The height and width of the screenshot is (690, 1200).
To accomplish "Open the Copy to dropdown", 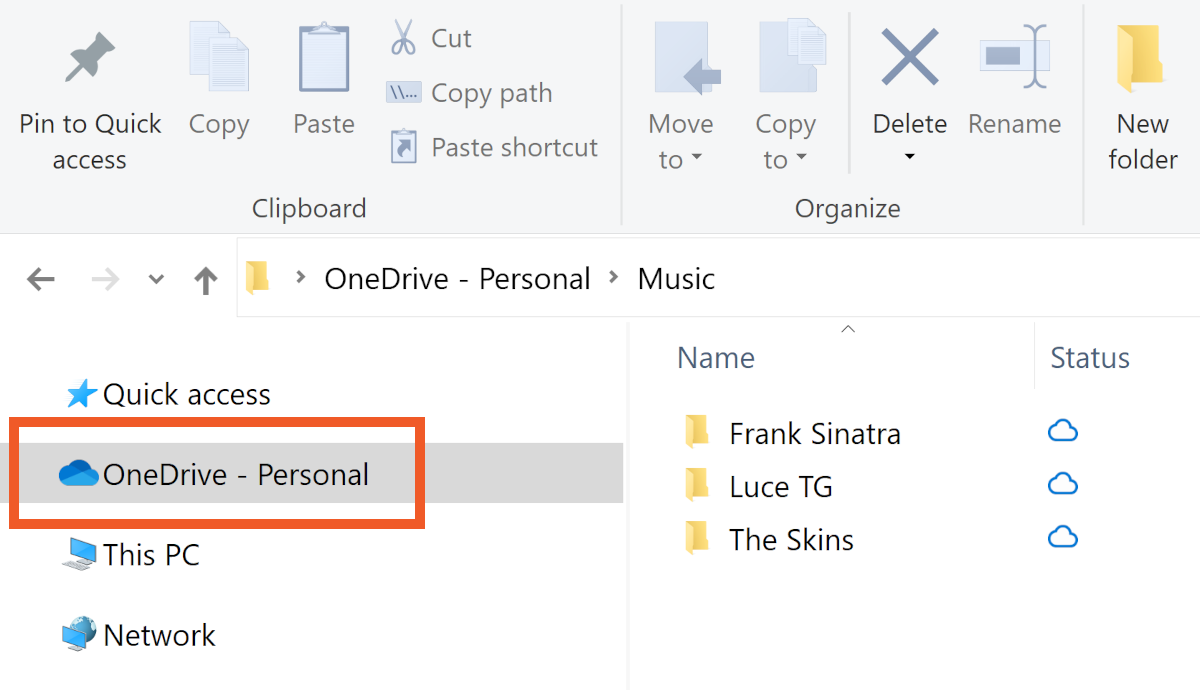I will (785, 140).
